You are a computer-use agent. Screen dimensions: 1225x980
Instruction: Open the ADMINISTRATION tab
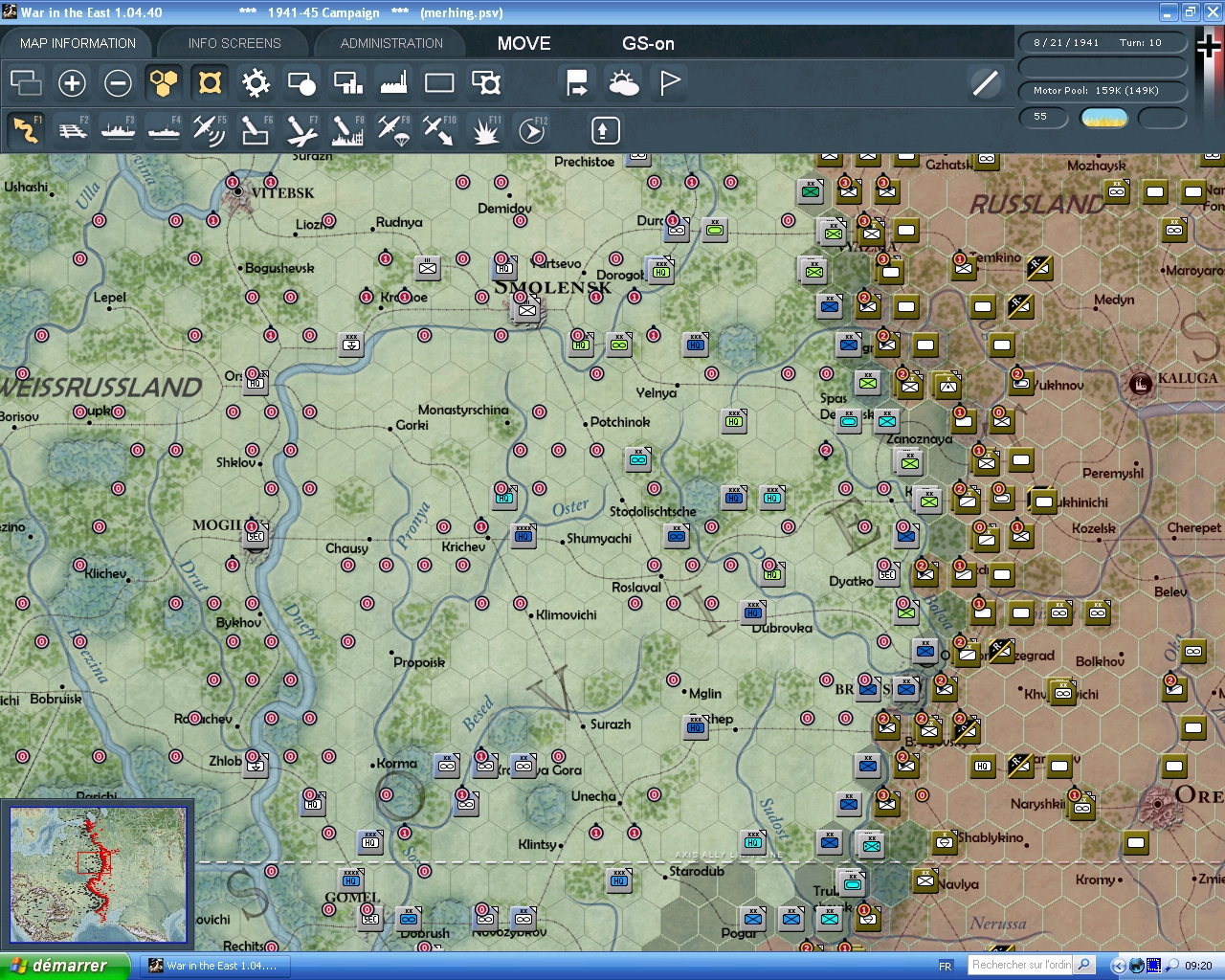coord(391,43)
